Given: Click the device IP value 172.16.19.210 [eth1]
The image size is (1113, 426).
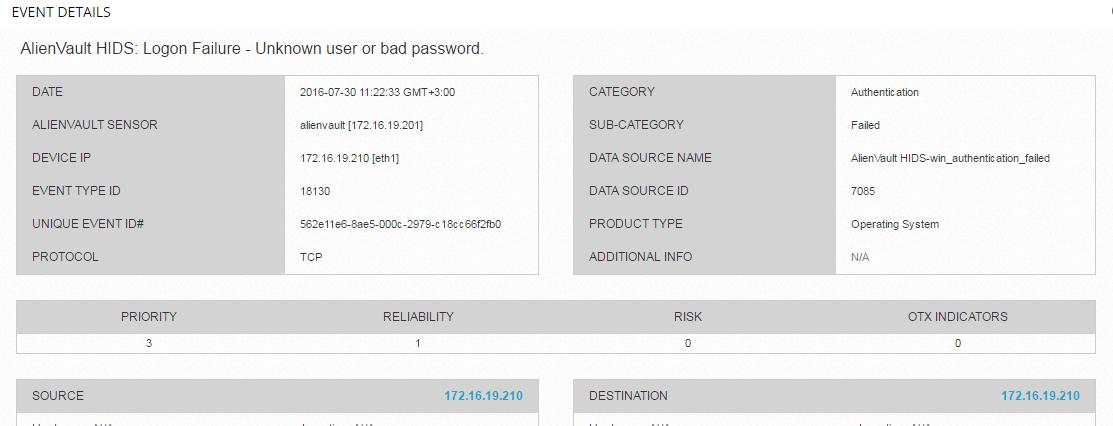Looking at the screenshot, I should tap(350, 158).
